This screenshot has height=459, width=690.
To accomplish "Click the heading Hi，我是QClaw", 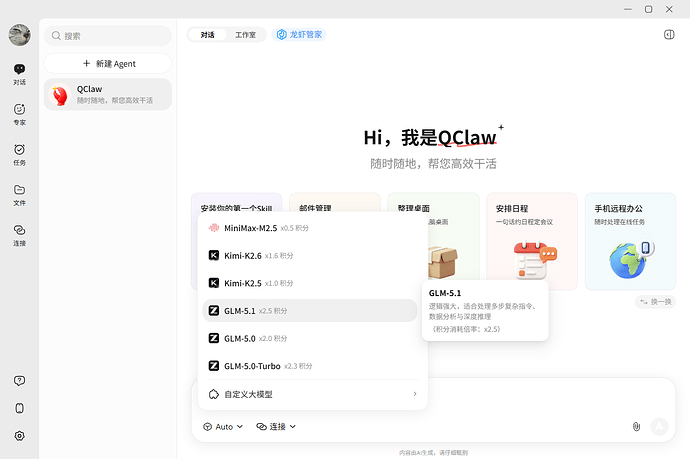I will click(430, 137).
